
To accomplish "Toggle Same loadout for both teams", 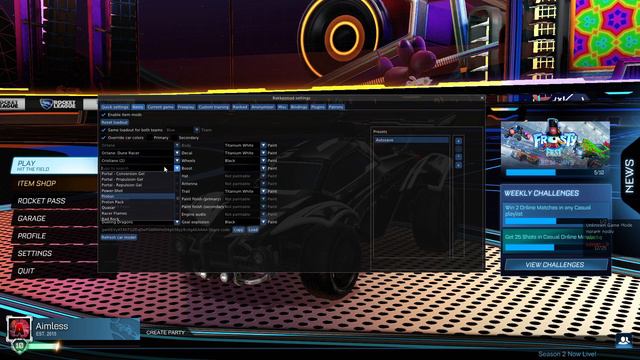I will [104, 130].
